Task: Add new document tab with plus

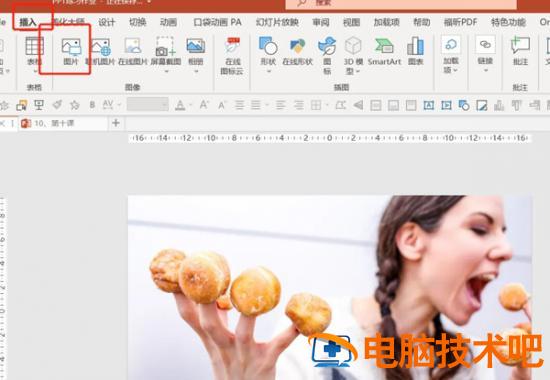Action: pos(116,123)
